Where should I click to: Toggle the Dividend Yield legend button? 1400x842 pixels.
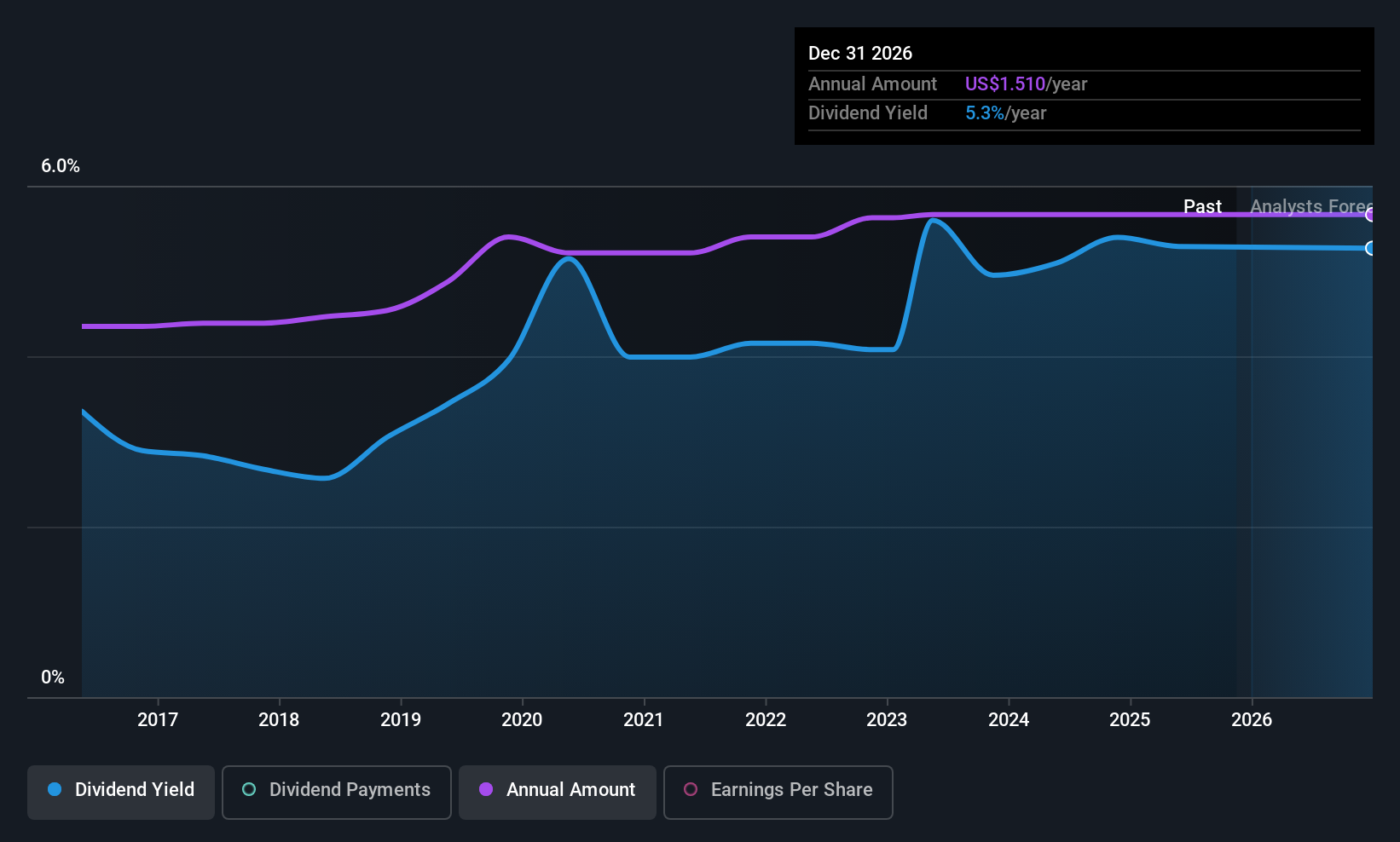(121, 792)
